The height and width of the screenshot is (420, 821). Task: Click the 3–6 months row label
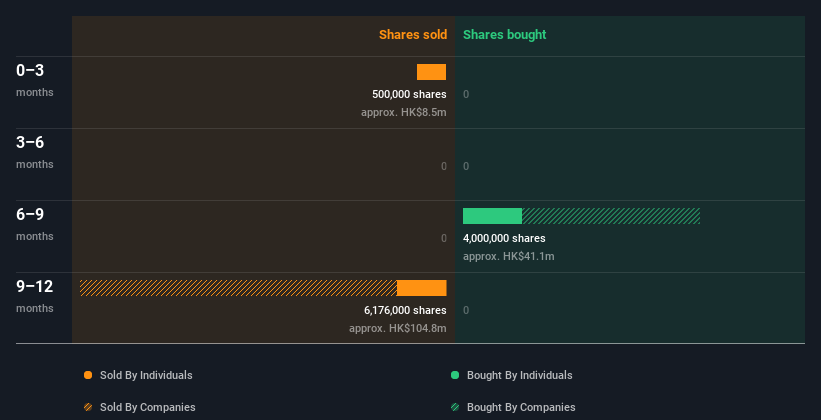35,152
